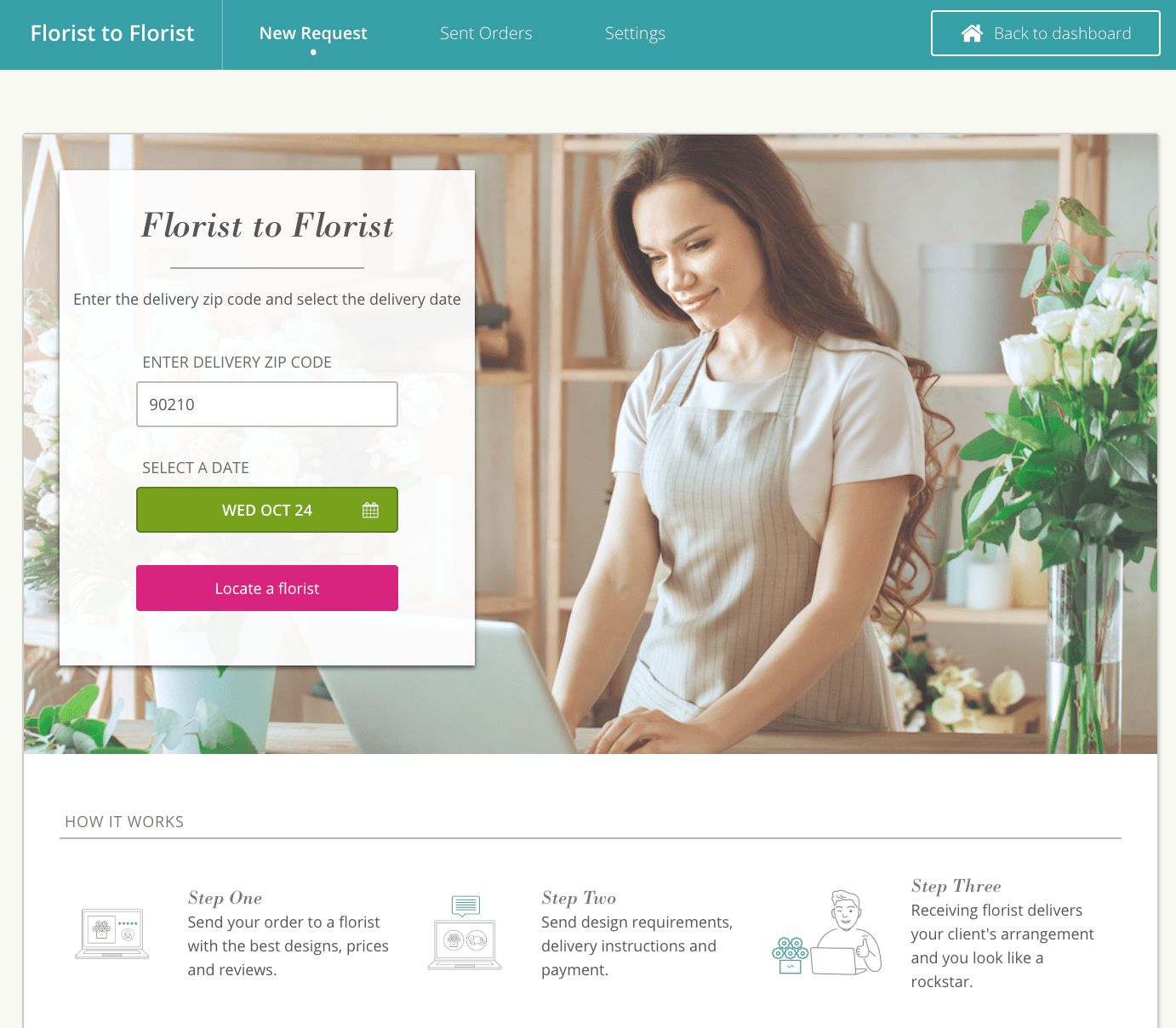1176x1028 pixels.
Task: Select the Step Three heading
Action: tap(956, 886)
